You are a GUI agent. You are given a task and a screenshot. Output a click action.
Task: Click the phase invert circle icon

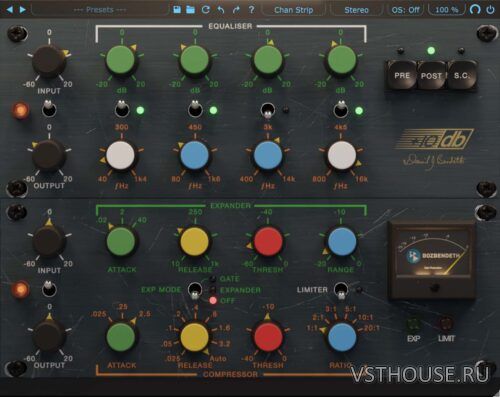coord(475,10)
